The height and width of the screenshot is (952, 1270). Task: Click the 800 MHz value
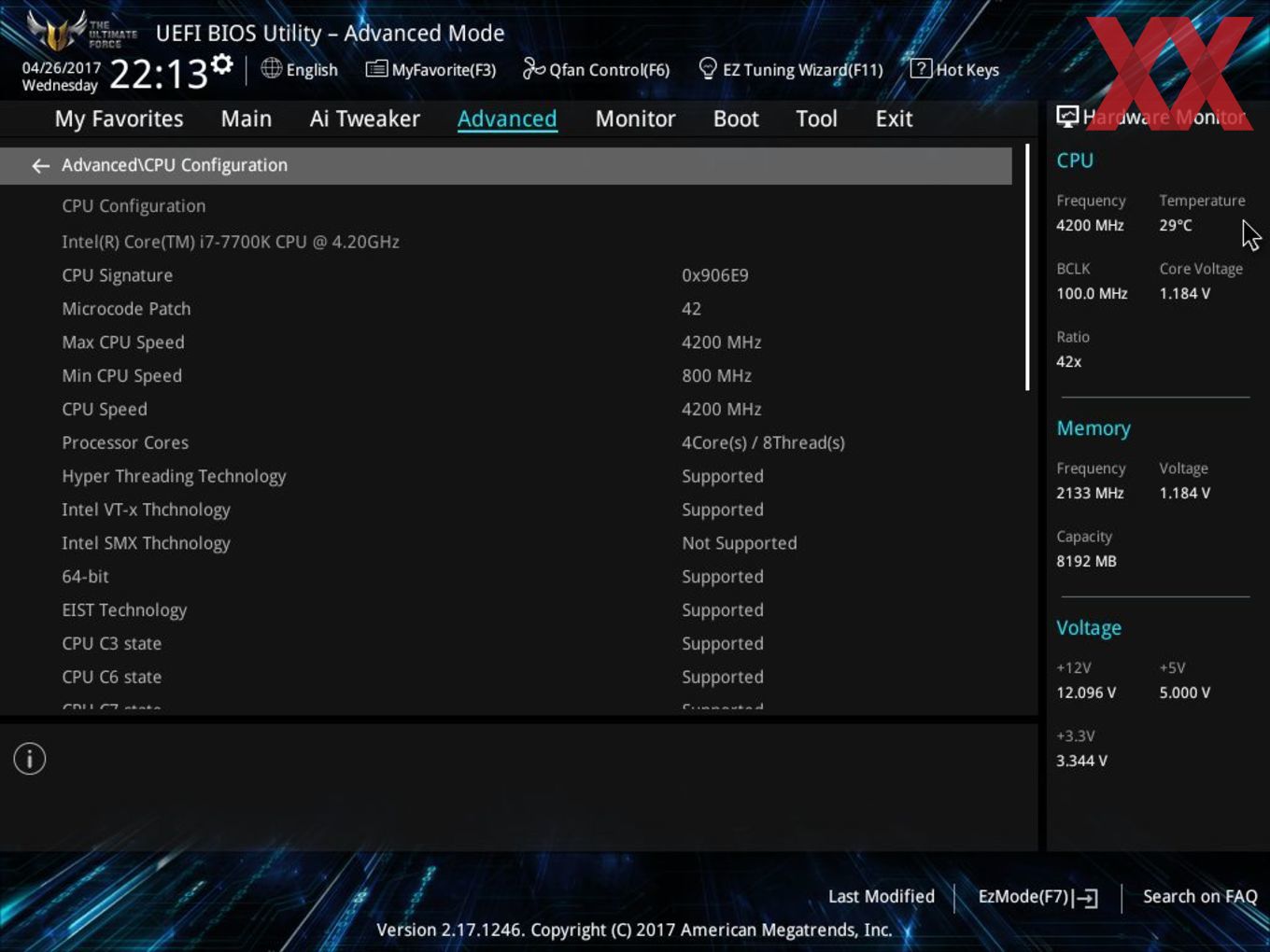coord(716,376)
